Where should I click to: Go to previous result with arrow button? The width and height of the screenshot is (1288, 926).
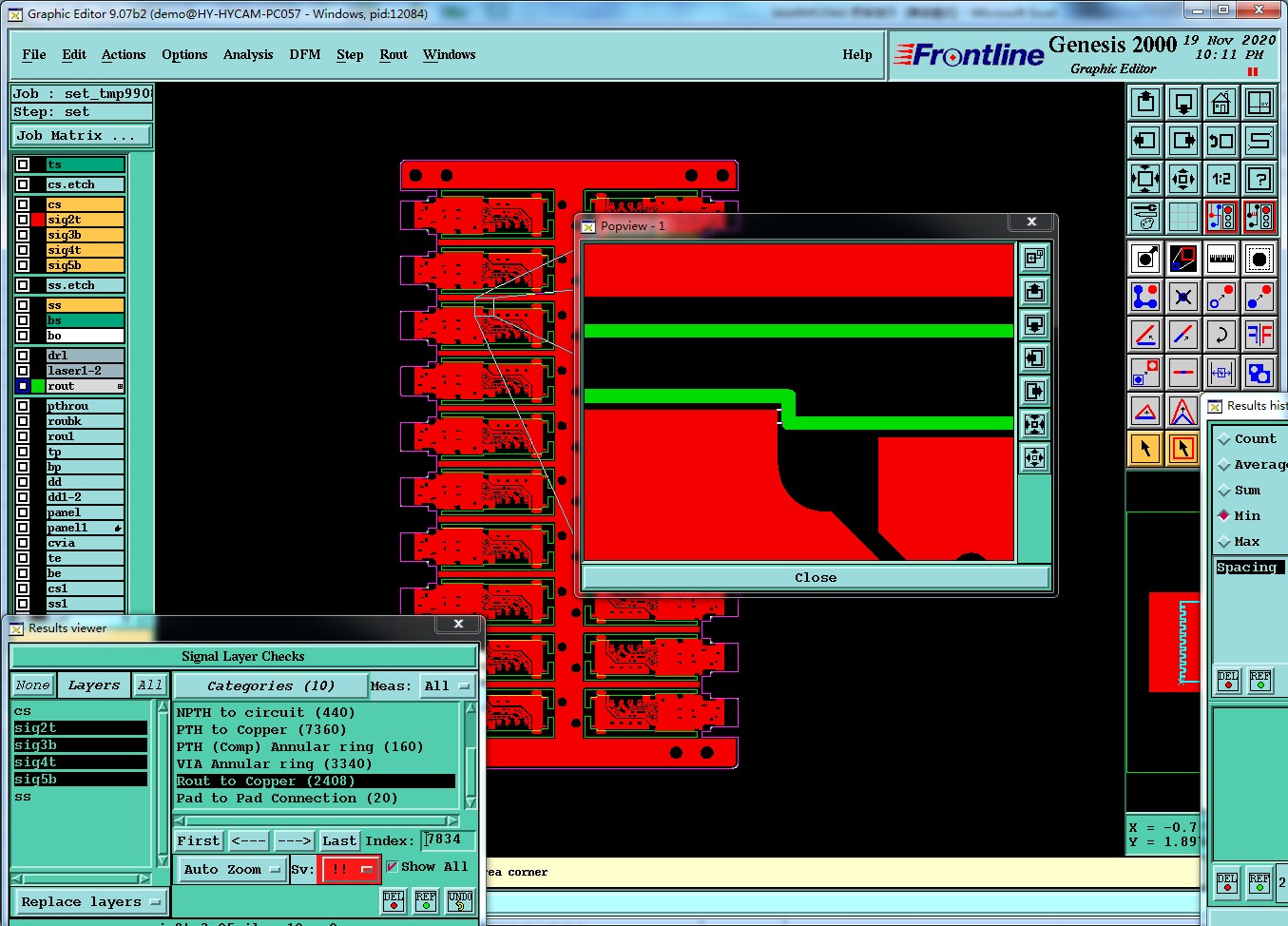click(x=248, y=840)
